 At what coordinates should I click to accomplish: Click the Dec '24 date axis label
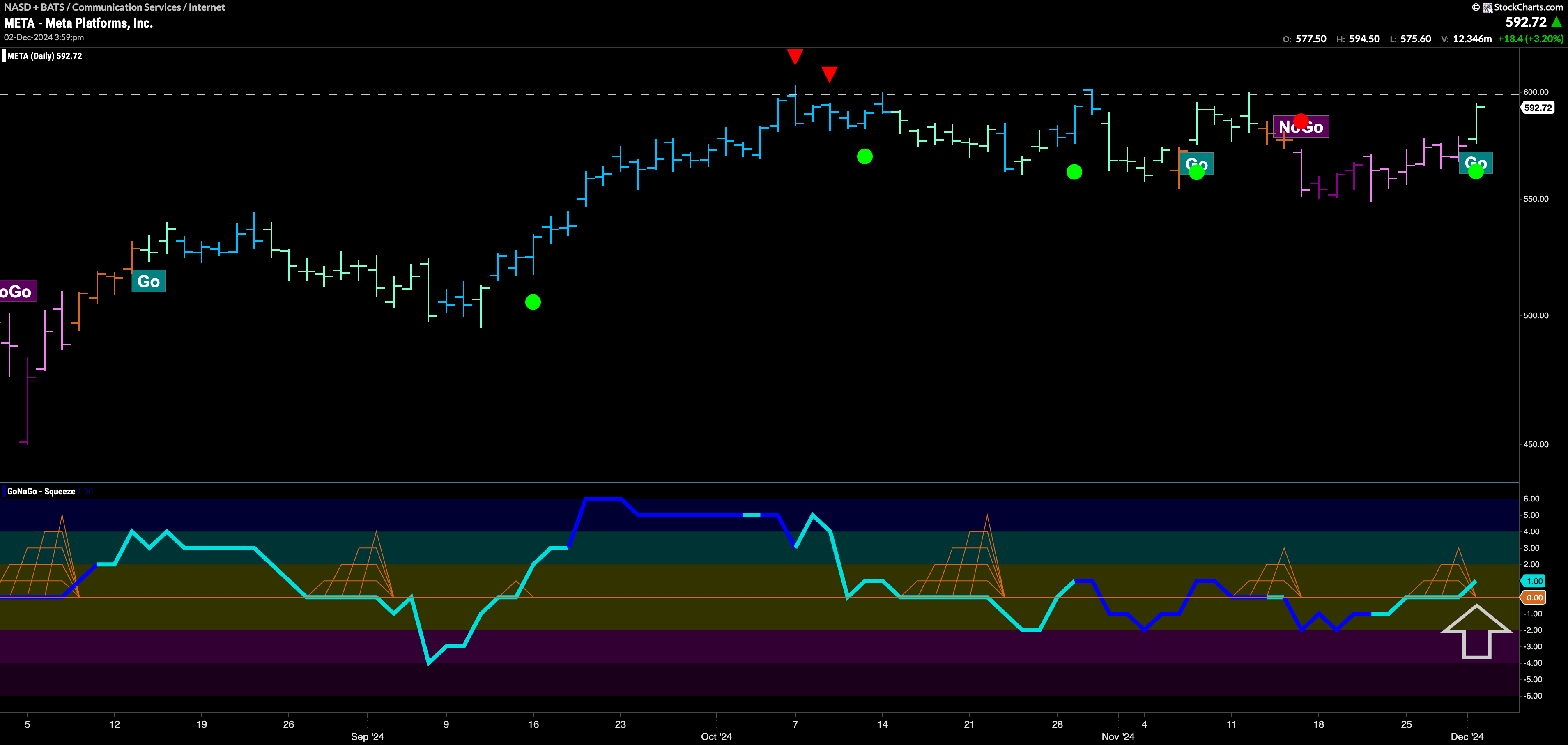click(1467, 736)
